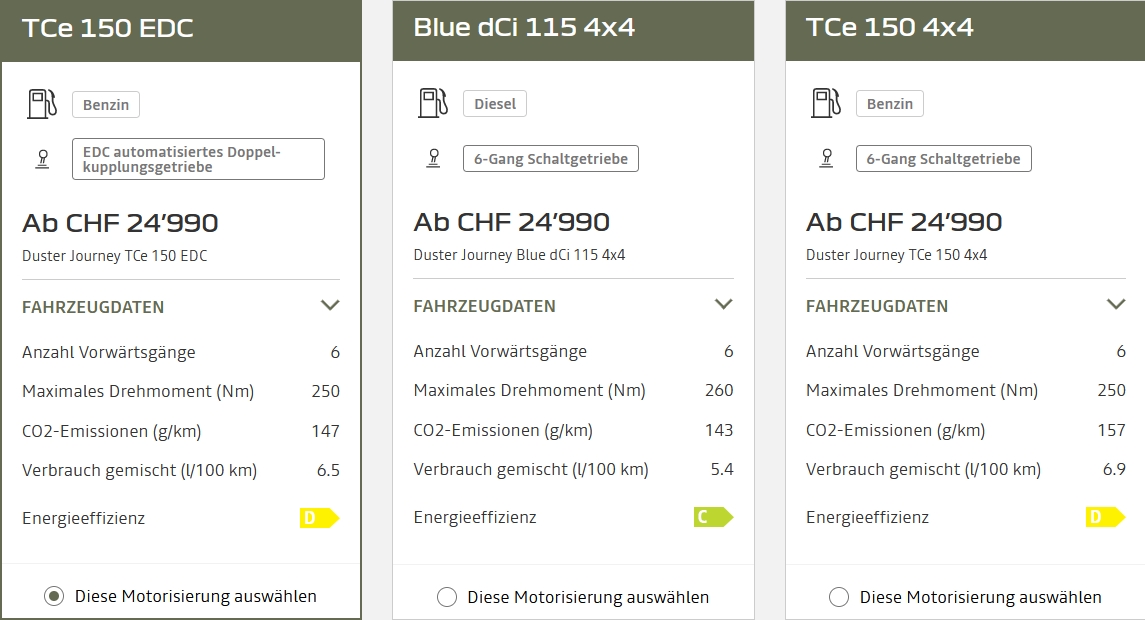Click the EDC automatisiertes Doppelkupplungsgetriebe tag
1145x620 pixels.
click(198, 159)
